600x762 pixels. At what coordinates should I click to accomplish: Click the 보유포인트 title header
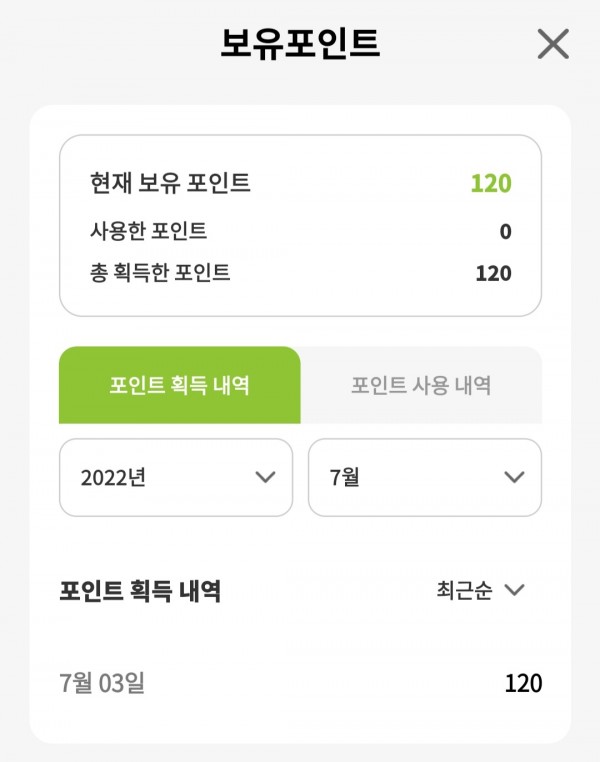(300, 44)
